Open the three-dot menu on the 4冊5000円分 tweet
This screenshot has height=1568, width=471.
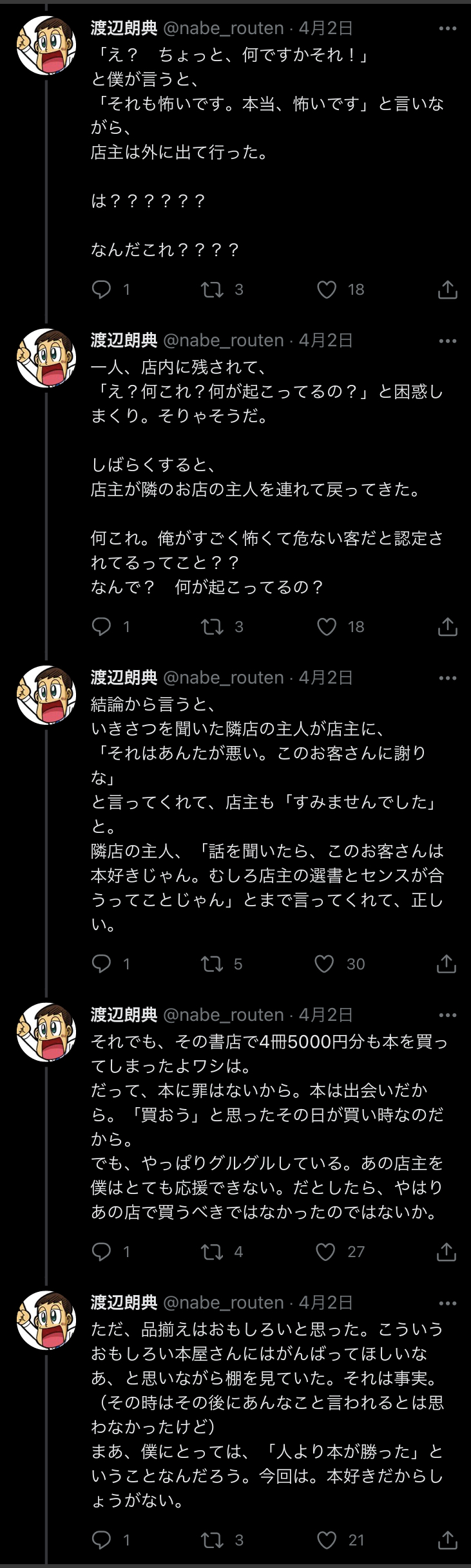pos(447,1015)
